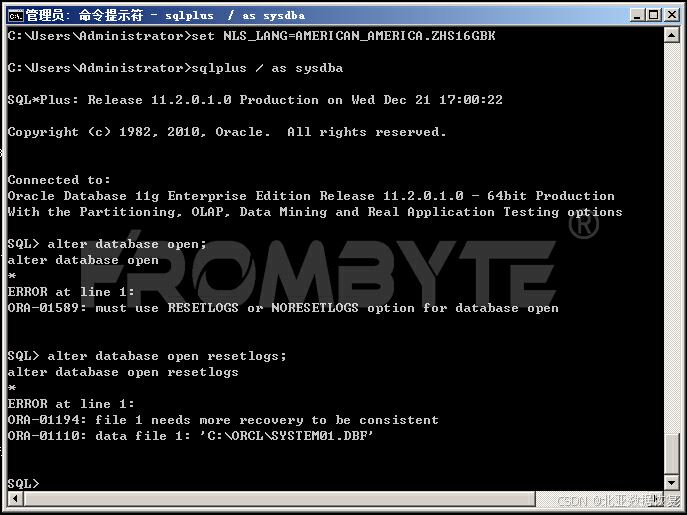Click the second 'ERROR at line 1:' above ORA-01194

(x=71, y=404)
